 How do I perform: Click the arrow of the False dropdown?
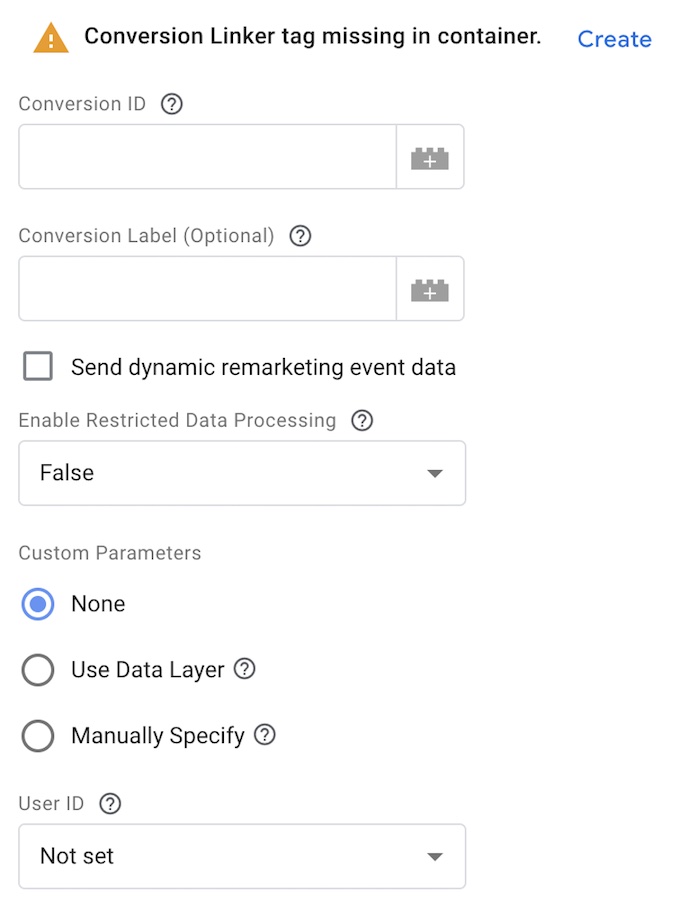[435, 474]
